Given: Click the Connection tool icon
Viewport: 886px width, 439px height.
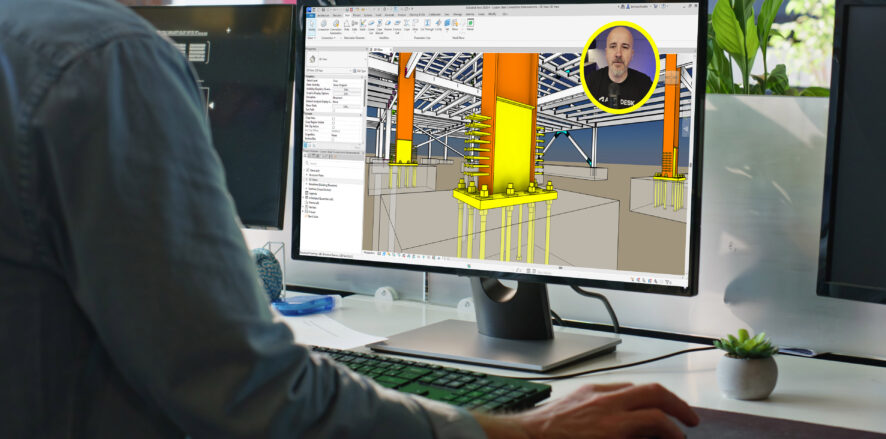Looking at the screenshot, I should click(x=323, y=25).
